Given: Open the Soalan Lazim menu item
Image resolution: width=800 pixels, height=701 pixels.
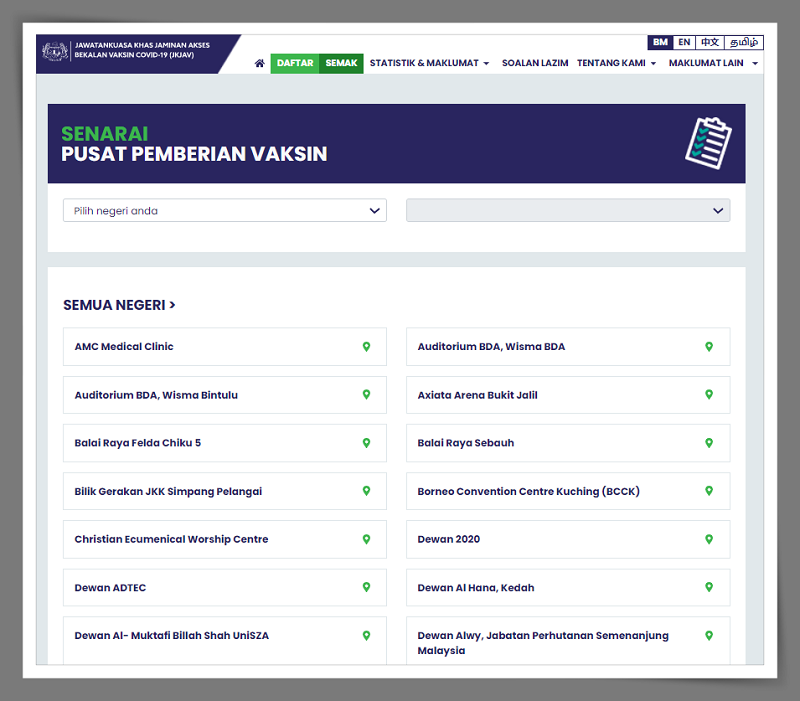Looking at the screenshot, I should pyautogui.click(x=535, y=63).
